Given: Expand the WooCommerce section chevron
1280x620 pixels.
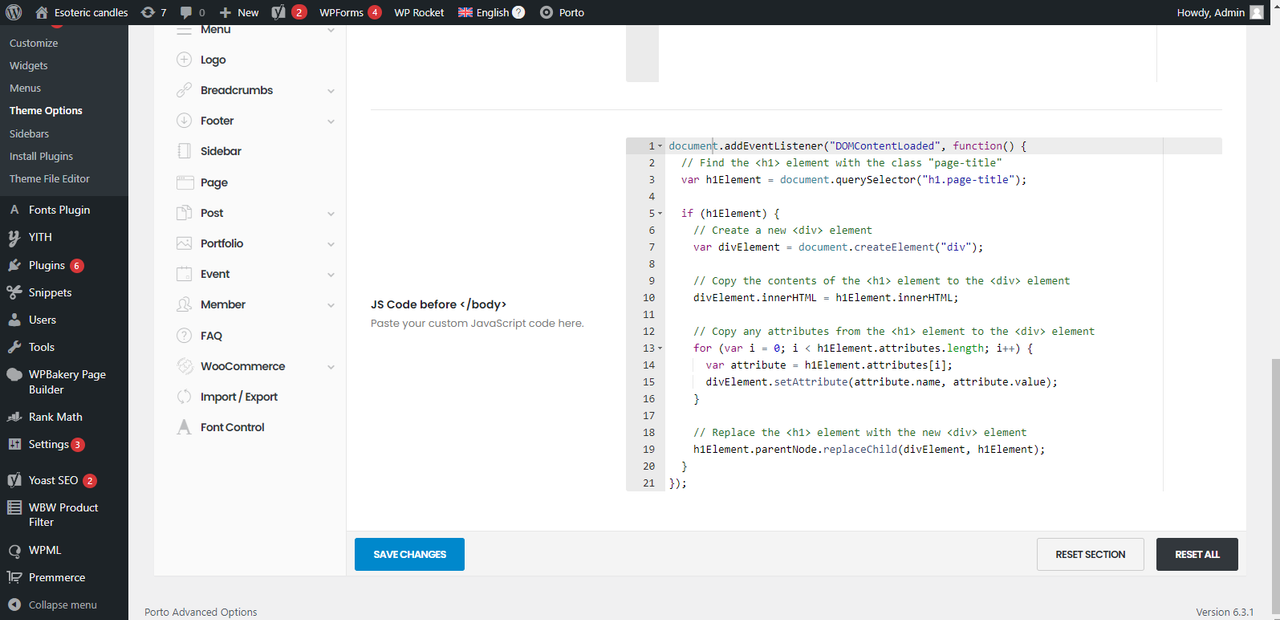Looking at the screenshot, I should coord(331,367).
